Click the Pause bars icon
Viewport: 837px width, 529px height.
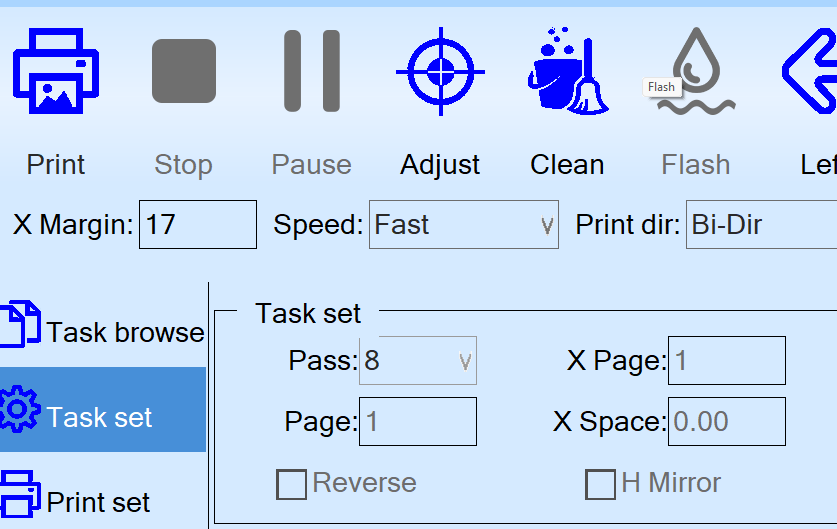(x=311, y=71)
